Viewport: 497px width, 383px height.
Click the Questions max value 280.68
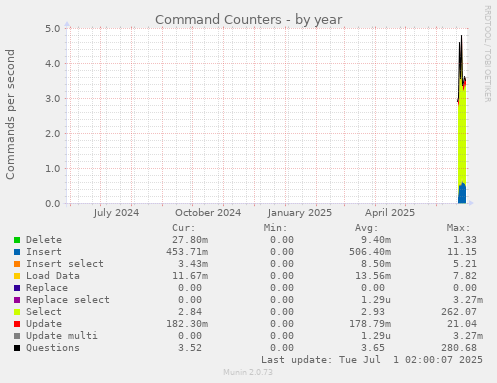(459, 348)
